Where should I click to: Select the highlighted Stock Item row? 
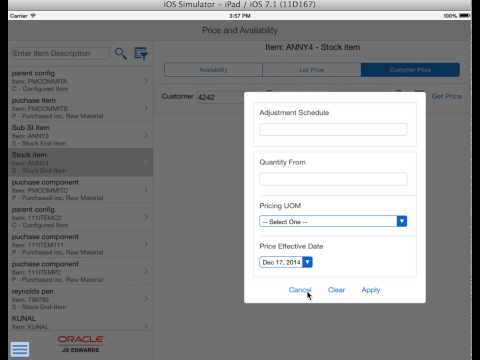(x=80, y=162)
